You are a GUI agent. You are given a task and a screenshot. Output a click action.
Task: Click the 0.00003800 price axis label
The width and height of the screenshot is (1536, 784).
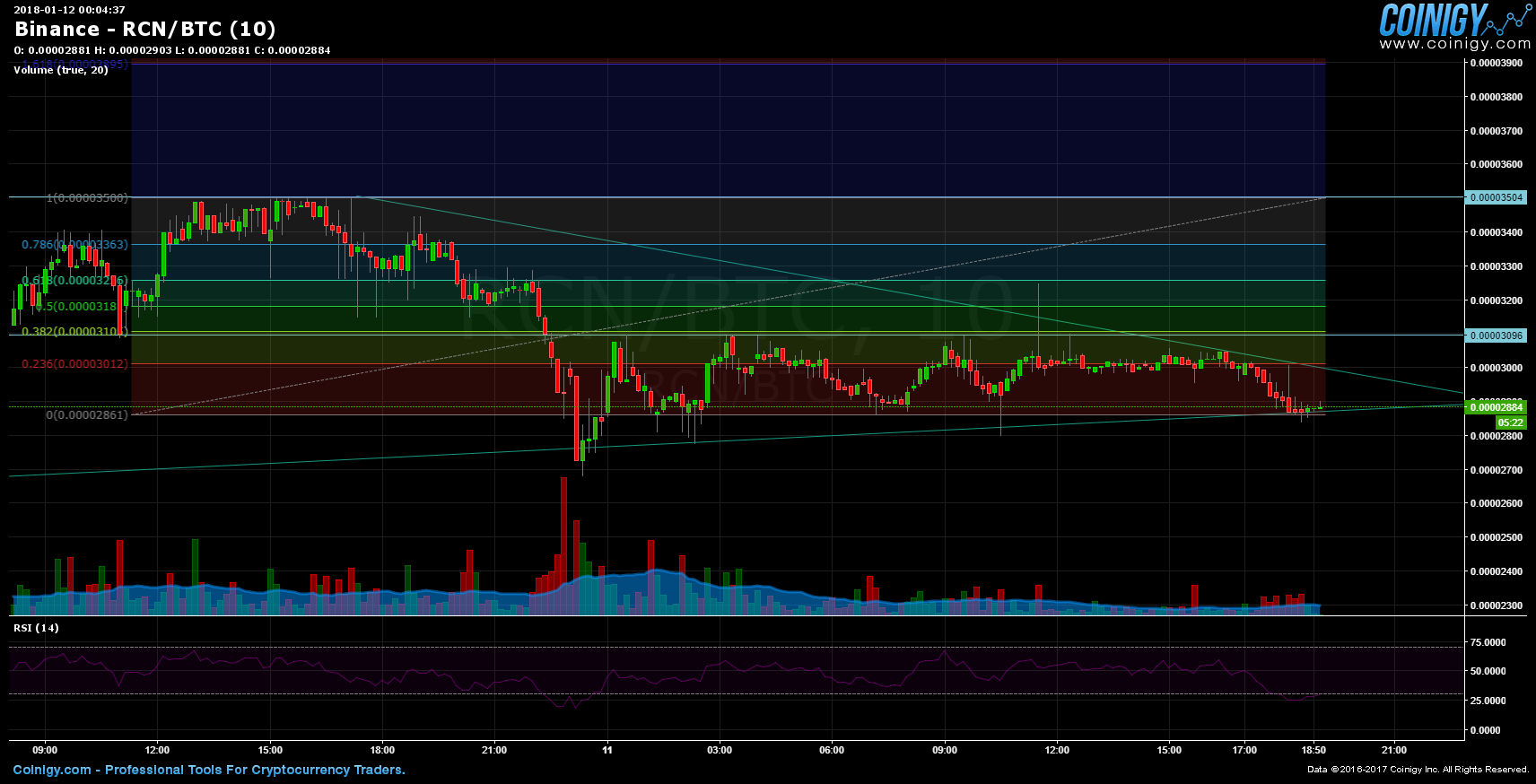1496,97
